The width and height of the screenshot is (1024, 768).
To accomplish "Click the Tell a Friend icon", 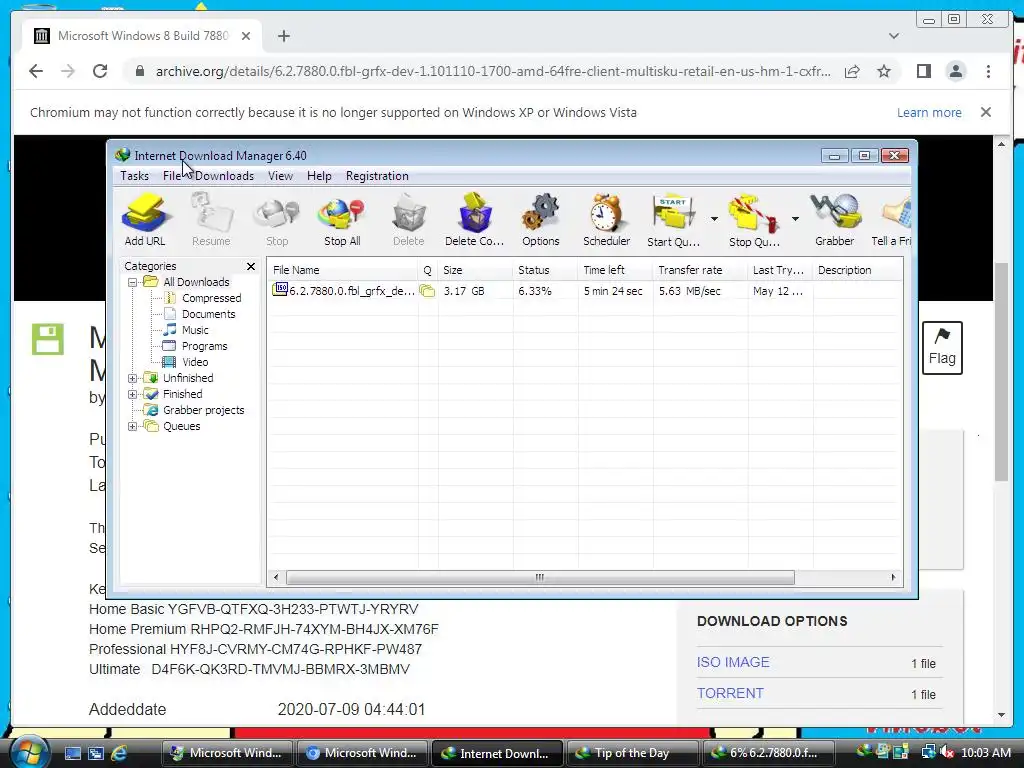I will click(892, 219).
